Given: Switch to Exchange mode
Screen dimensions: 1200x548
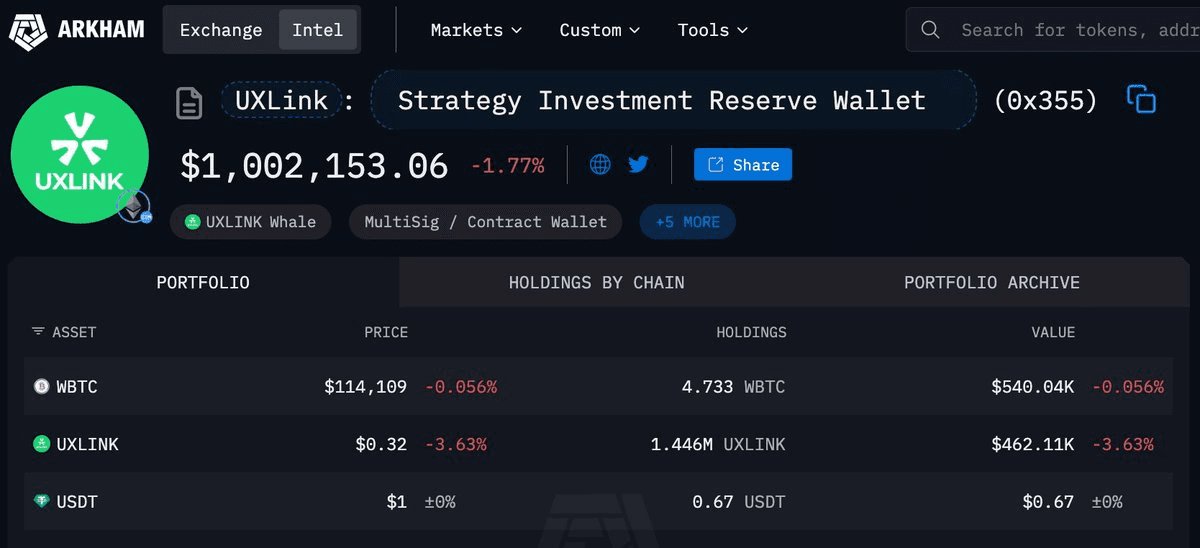Looking at the screenshot, I should pos(221,30).
